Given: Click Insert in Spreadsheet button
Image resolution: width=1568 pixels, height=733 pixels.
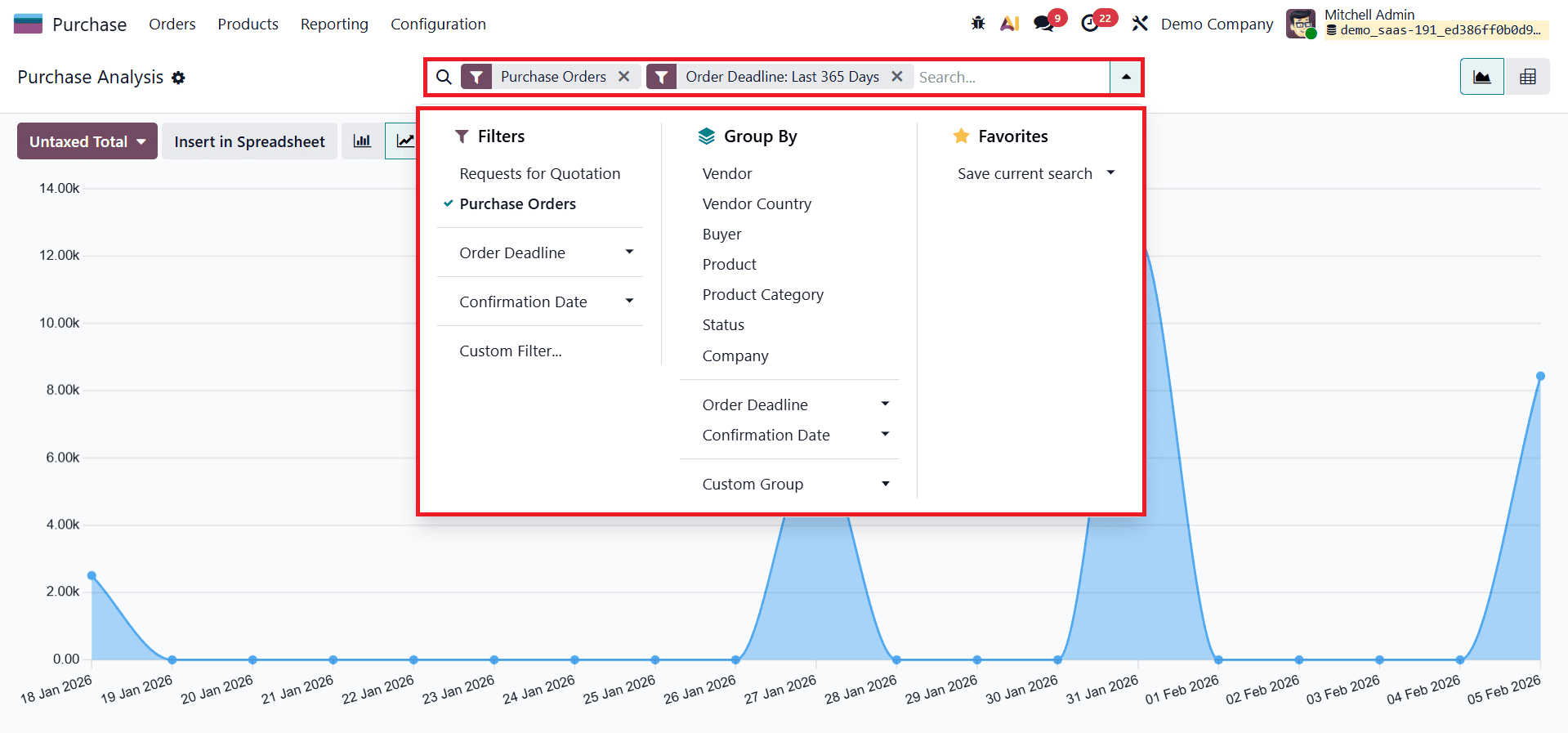Looking at the screenshot, I should pyautogui.click(x=249, y=141).
